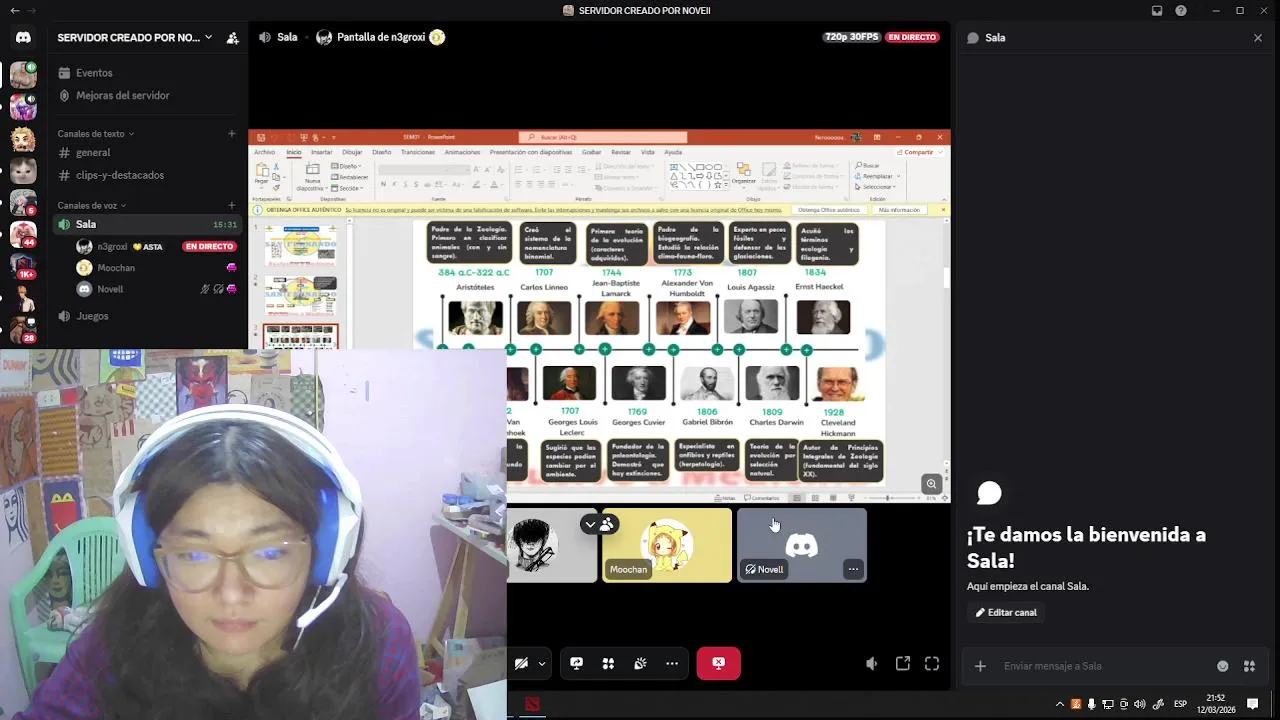
Task: Pop out the call window
Action: (x=903, y=663)
